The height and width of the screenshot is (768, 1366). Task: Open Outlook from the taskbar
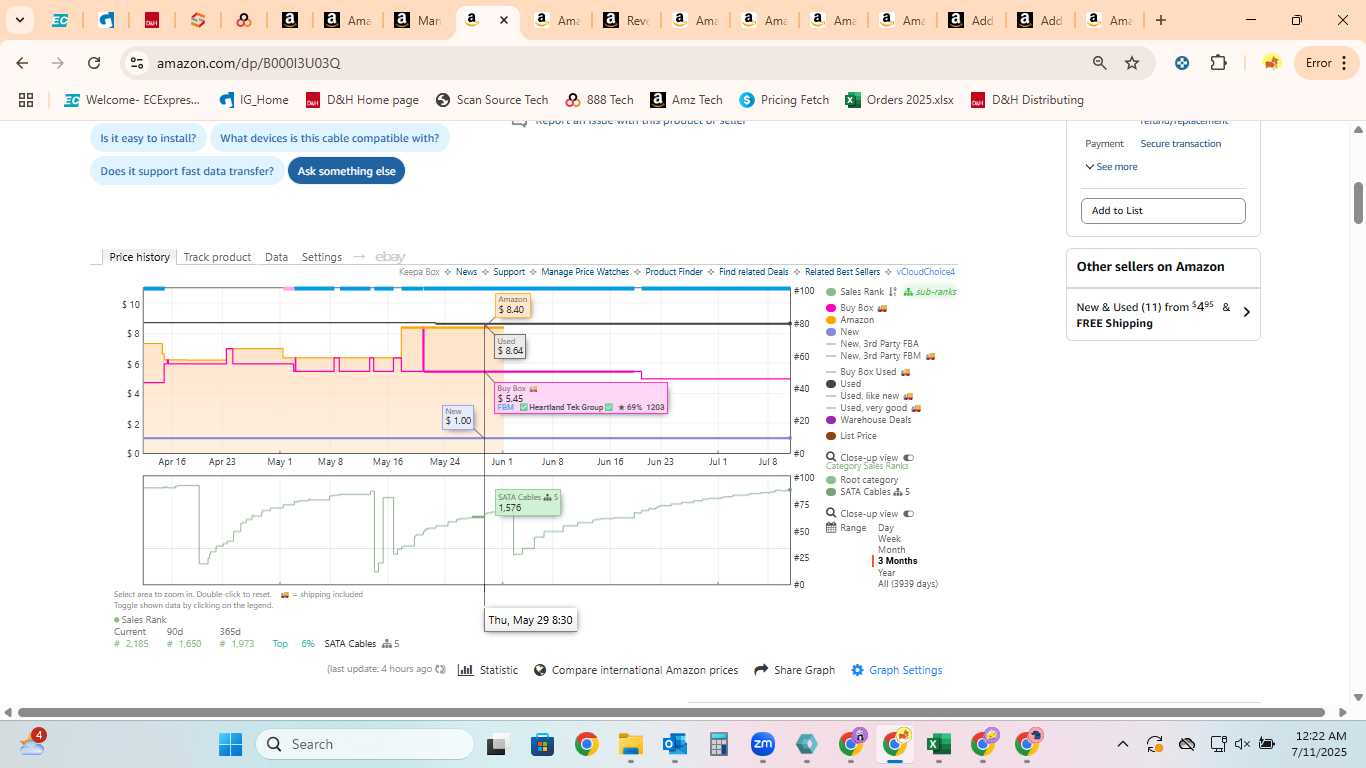tap(674, 744)
